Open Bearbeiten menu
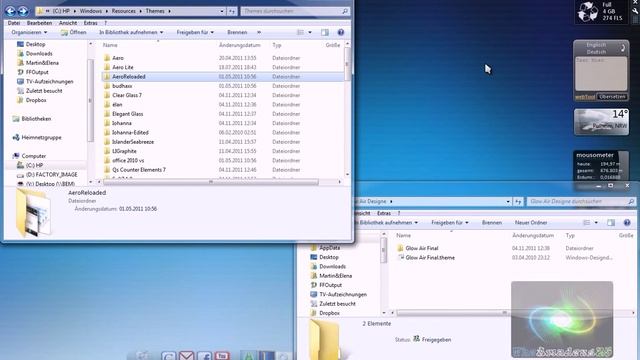 click(x=39, y=23)
